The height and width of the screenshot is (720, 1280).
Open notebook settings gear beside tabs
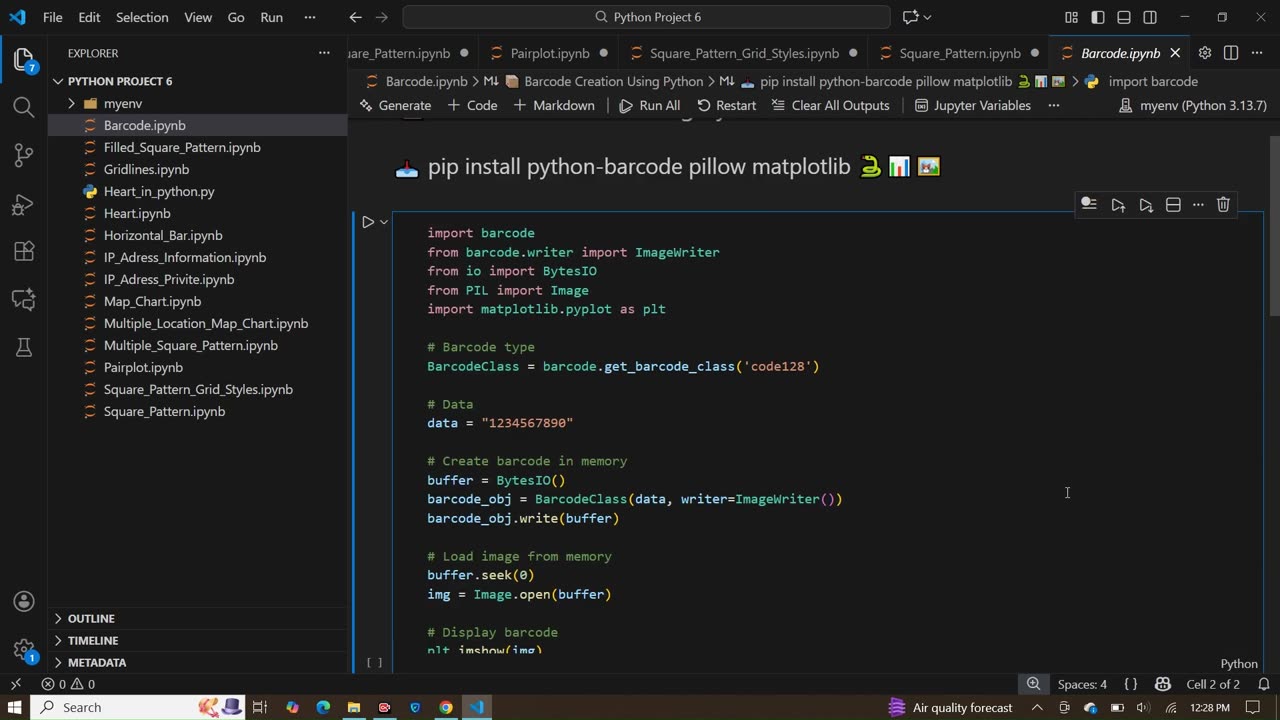pos(1205,53)
